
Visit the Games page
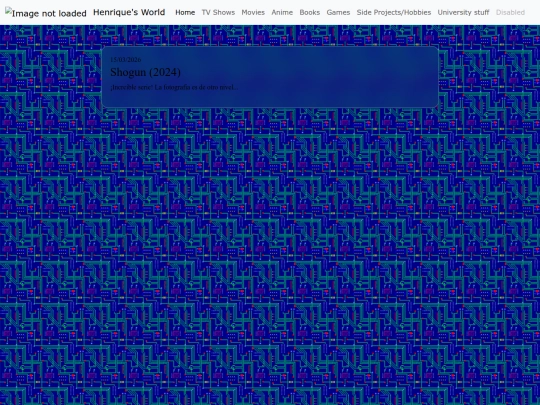click(338, 12)
